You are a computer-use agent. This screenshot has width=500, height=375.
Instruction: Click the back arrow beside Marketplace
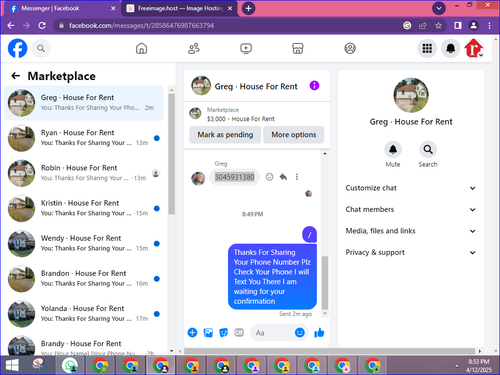[x=15, y=76]
